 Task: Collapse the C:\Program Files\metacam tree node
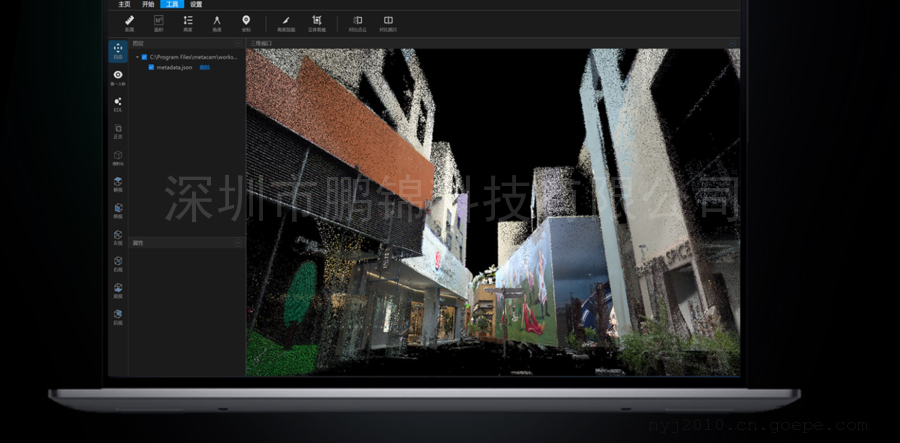(x=137, y=57)
